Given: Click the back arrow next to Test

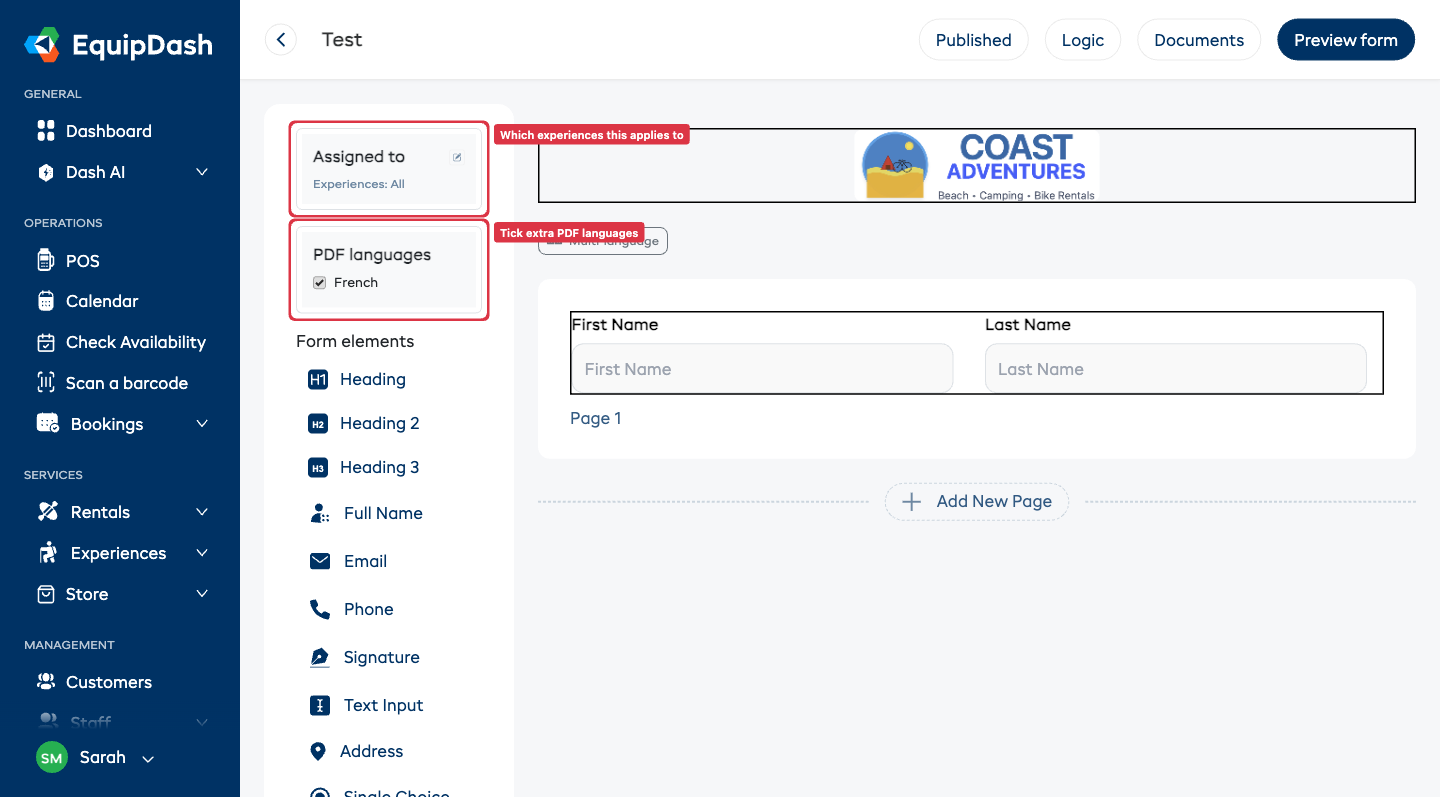Looking at the screenshot, I should (281, 40).
